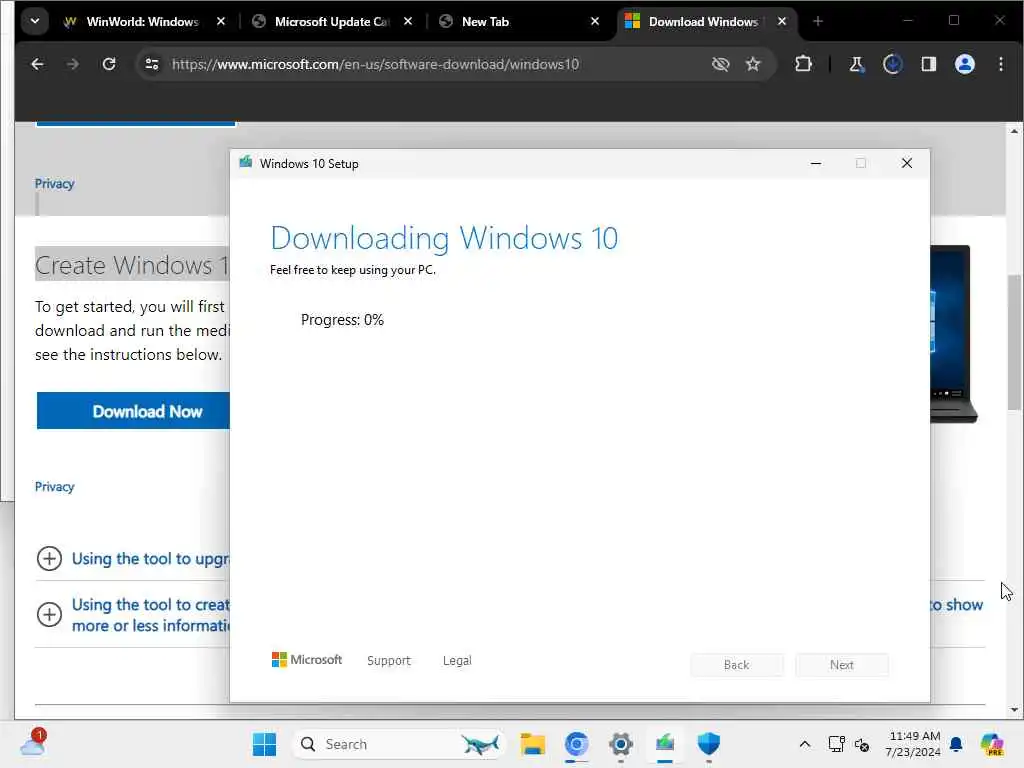Open the weather widget on taskbar

(33, 743)
